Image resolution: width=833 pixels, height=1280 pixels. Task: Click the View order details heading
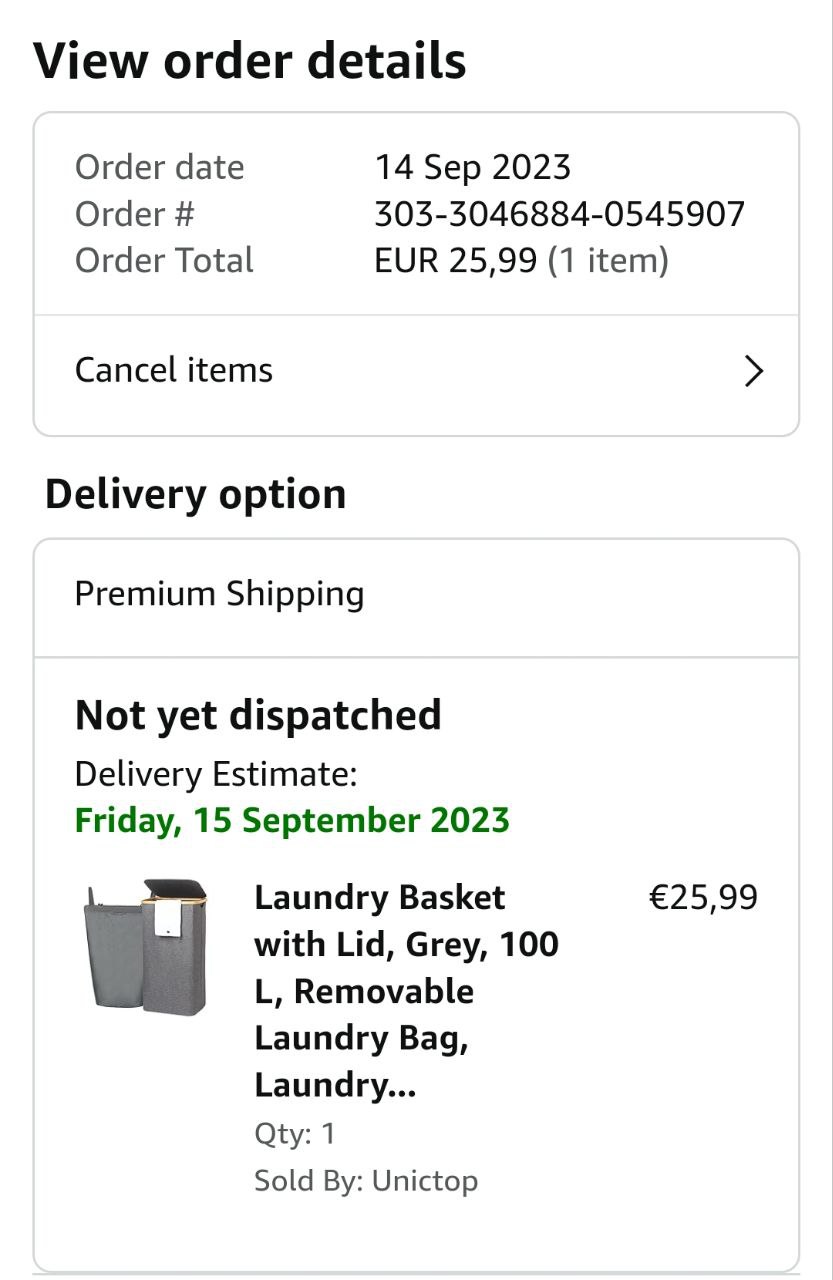point(250,61)
